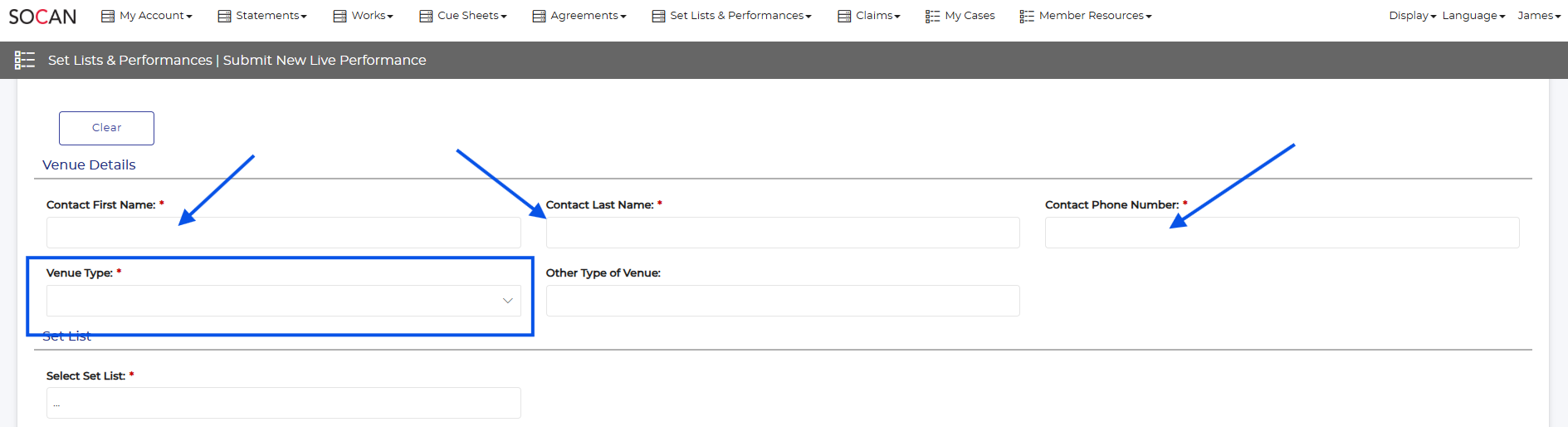1568x427 pixels.
Task: Click the icon beside My Account
Action: click(x=107, y=16)
